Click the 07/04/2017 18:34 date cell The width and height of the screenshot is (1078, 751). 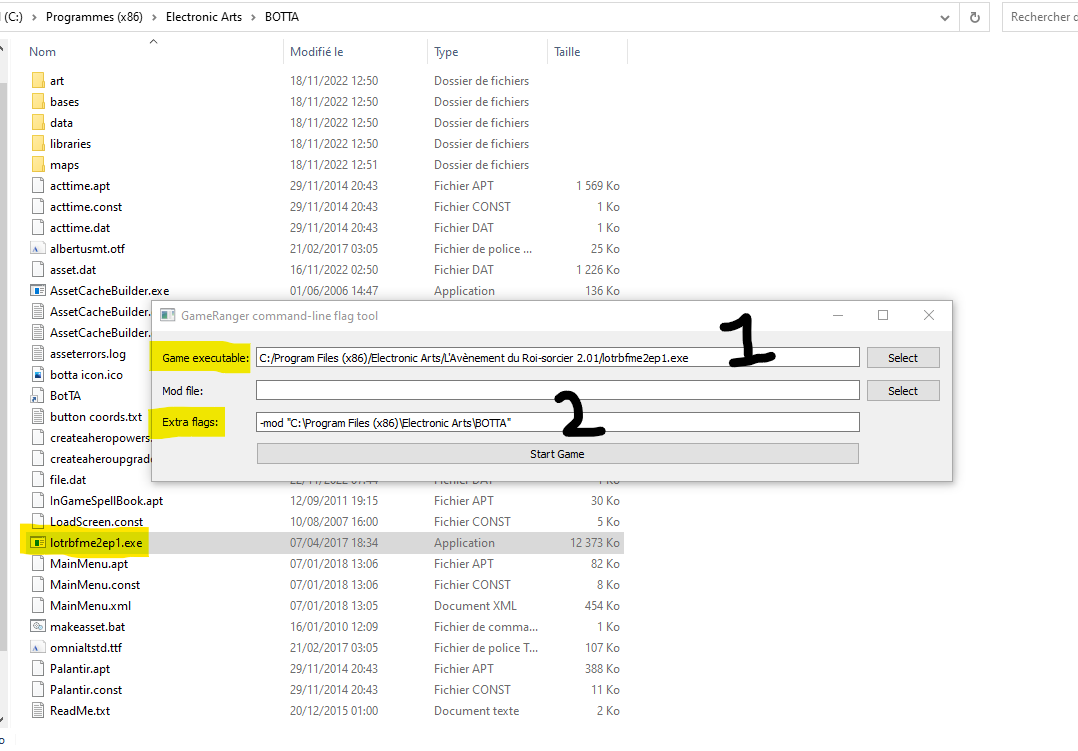click(x=334, y=543)
